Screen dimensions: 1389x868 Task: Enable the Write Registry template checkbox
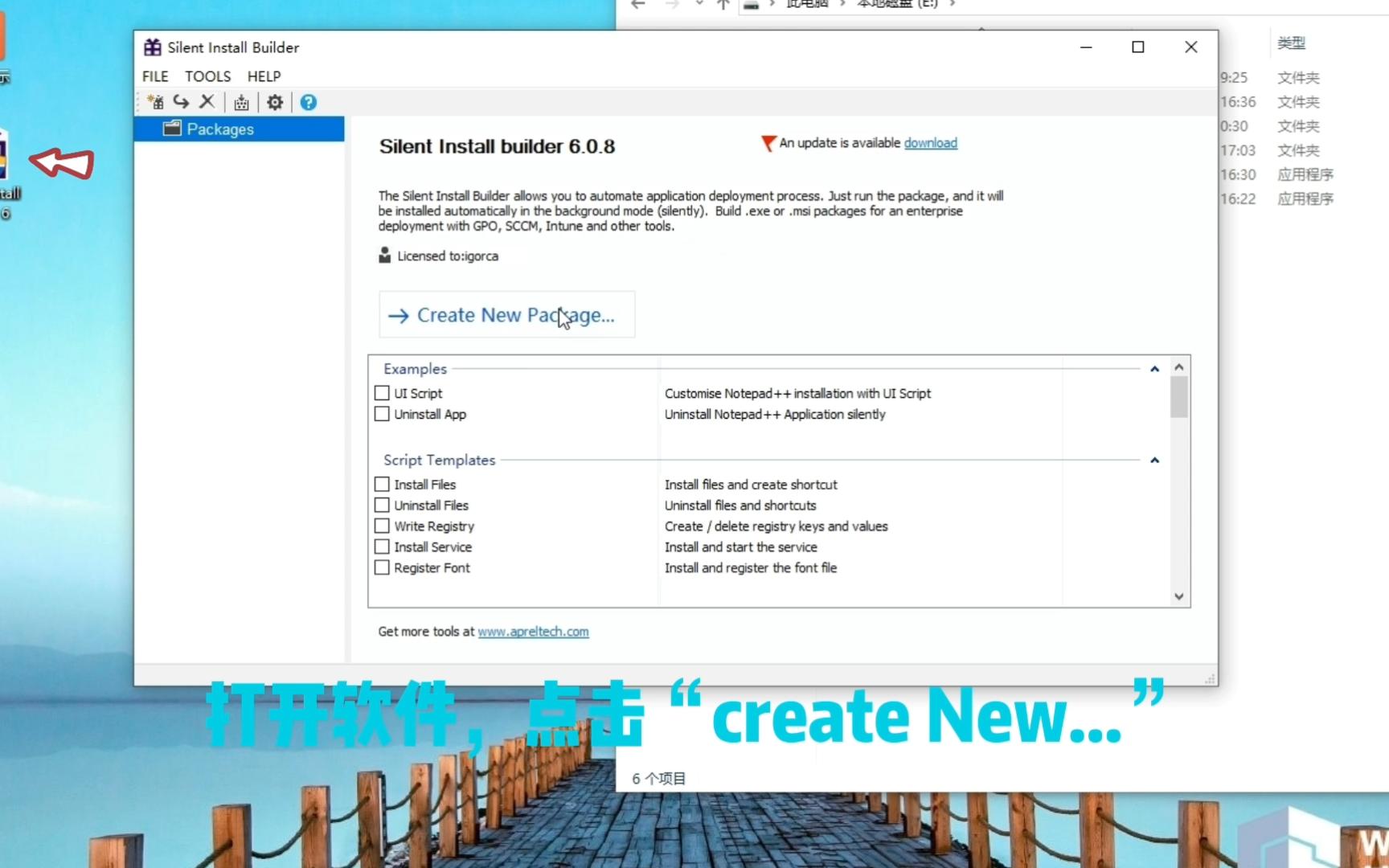coord(382,526)
